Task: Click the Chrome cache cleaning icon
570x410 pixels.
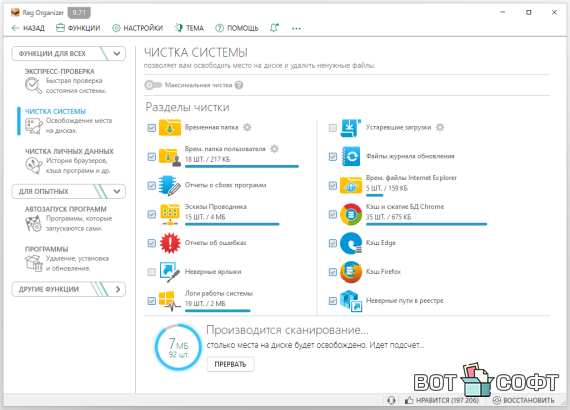Action: (351, 214)
